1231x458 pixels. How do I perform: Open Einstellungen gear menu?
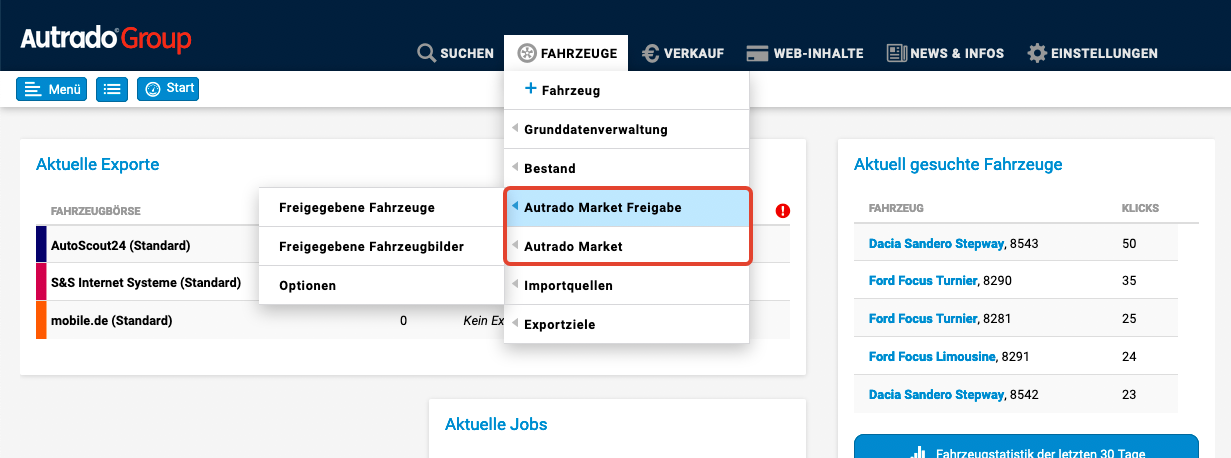(x=1093, y=53)
